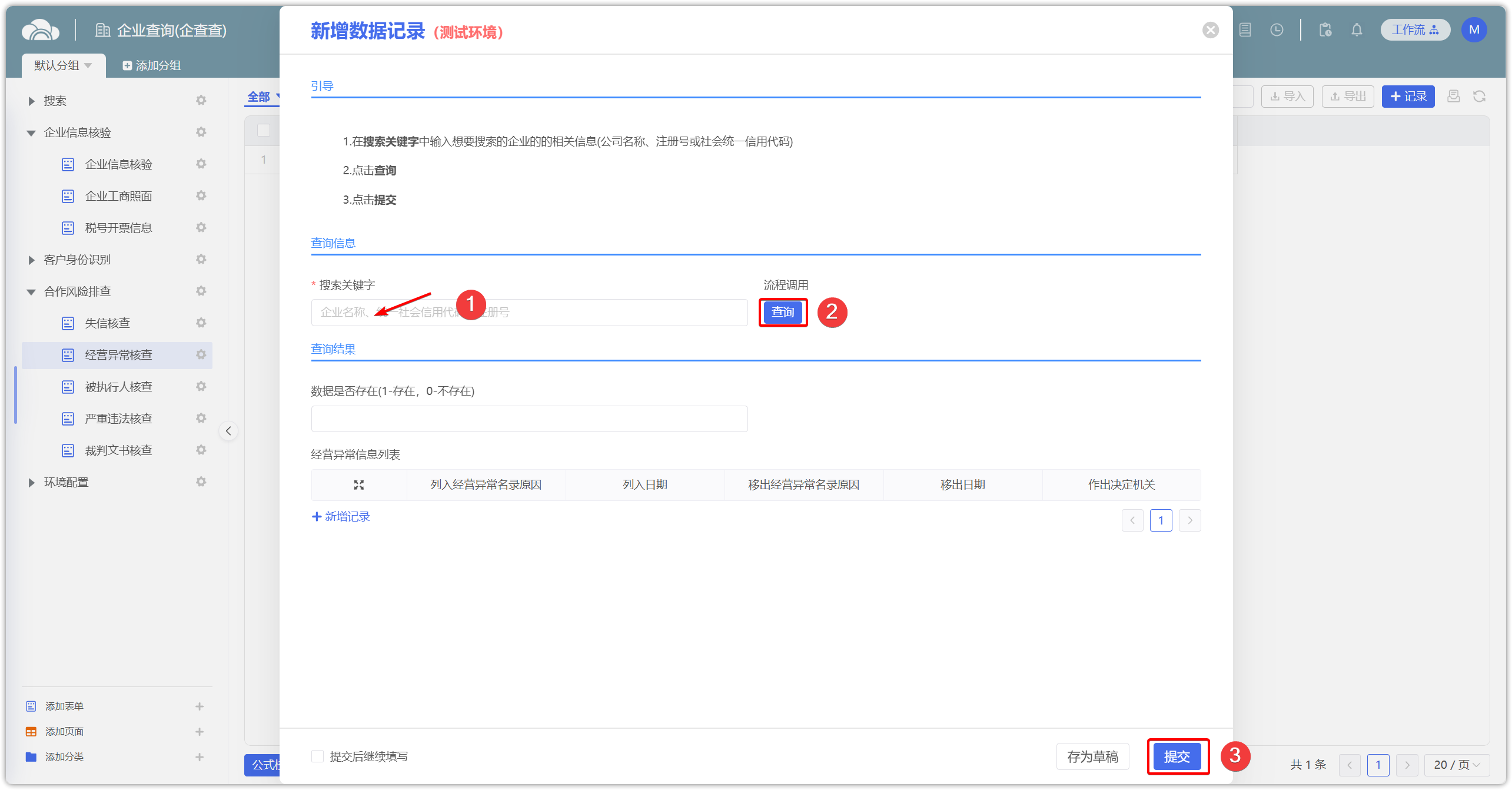This screenshot has width=1512, height=790.
Task: Click 导出 button
Action: coord(1348,96)
